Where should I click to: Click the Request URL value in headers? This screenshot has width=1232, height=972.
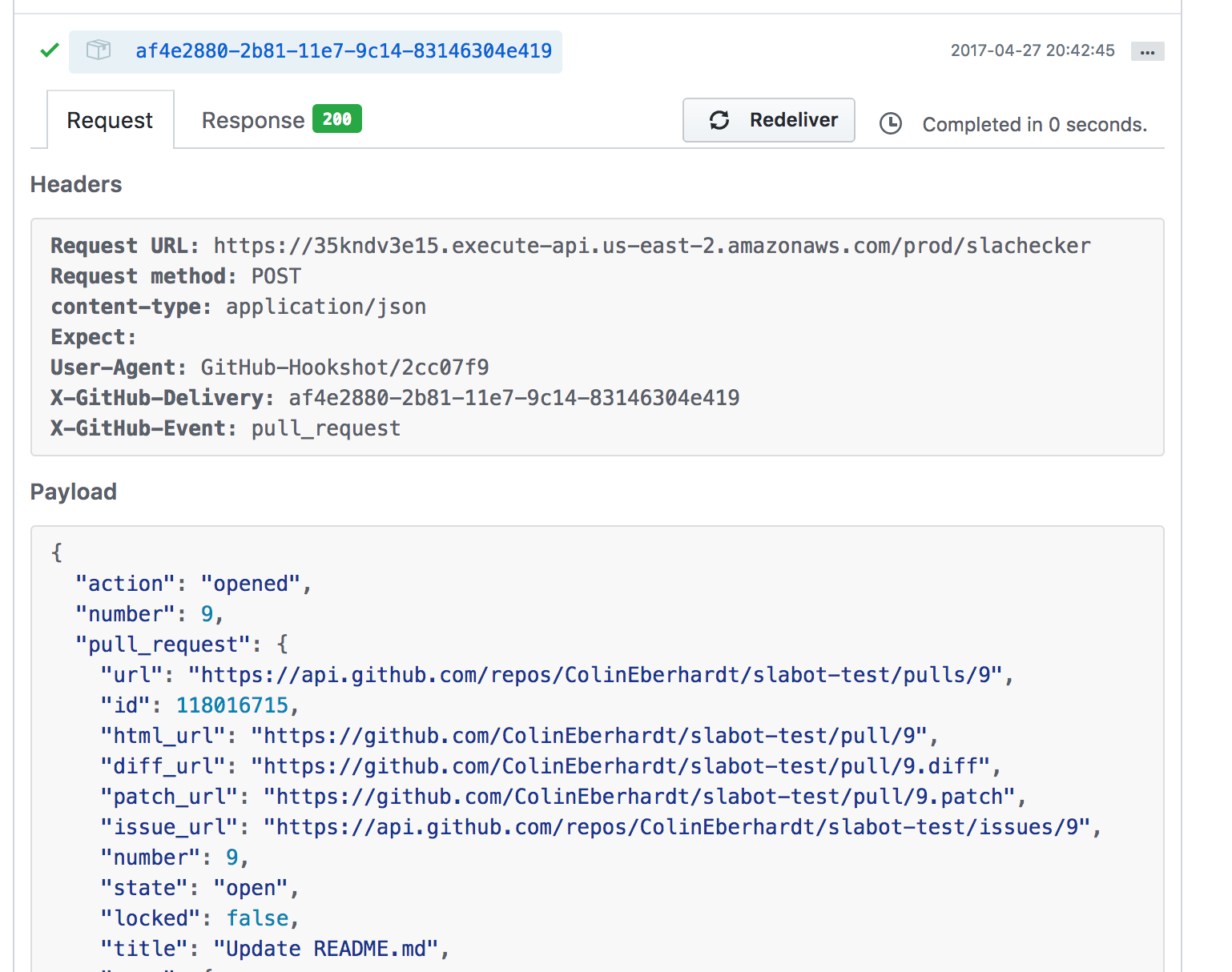[651, 246]
